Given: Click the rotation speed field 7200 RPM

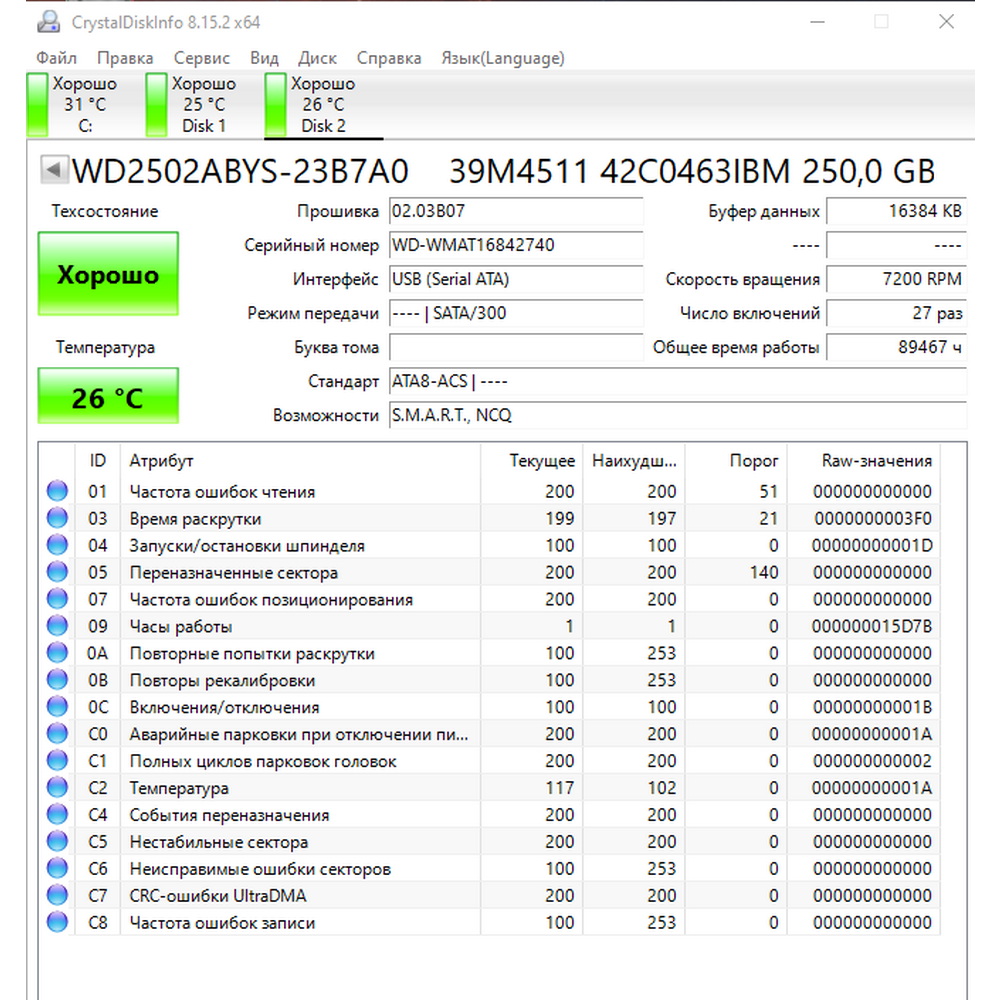Looking at the screenshot, I should (x=897, y=279).
